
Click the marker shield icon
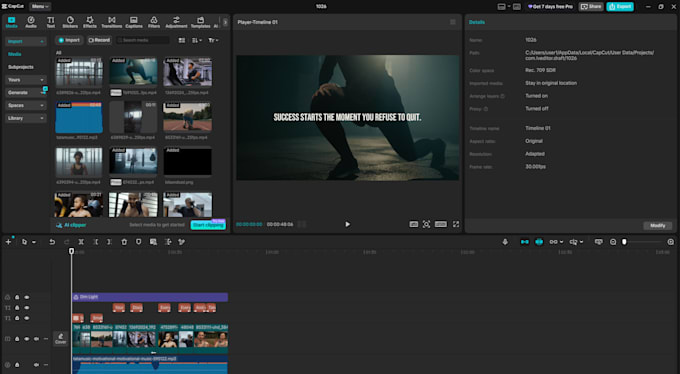click(x=138, y=242)
